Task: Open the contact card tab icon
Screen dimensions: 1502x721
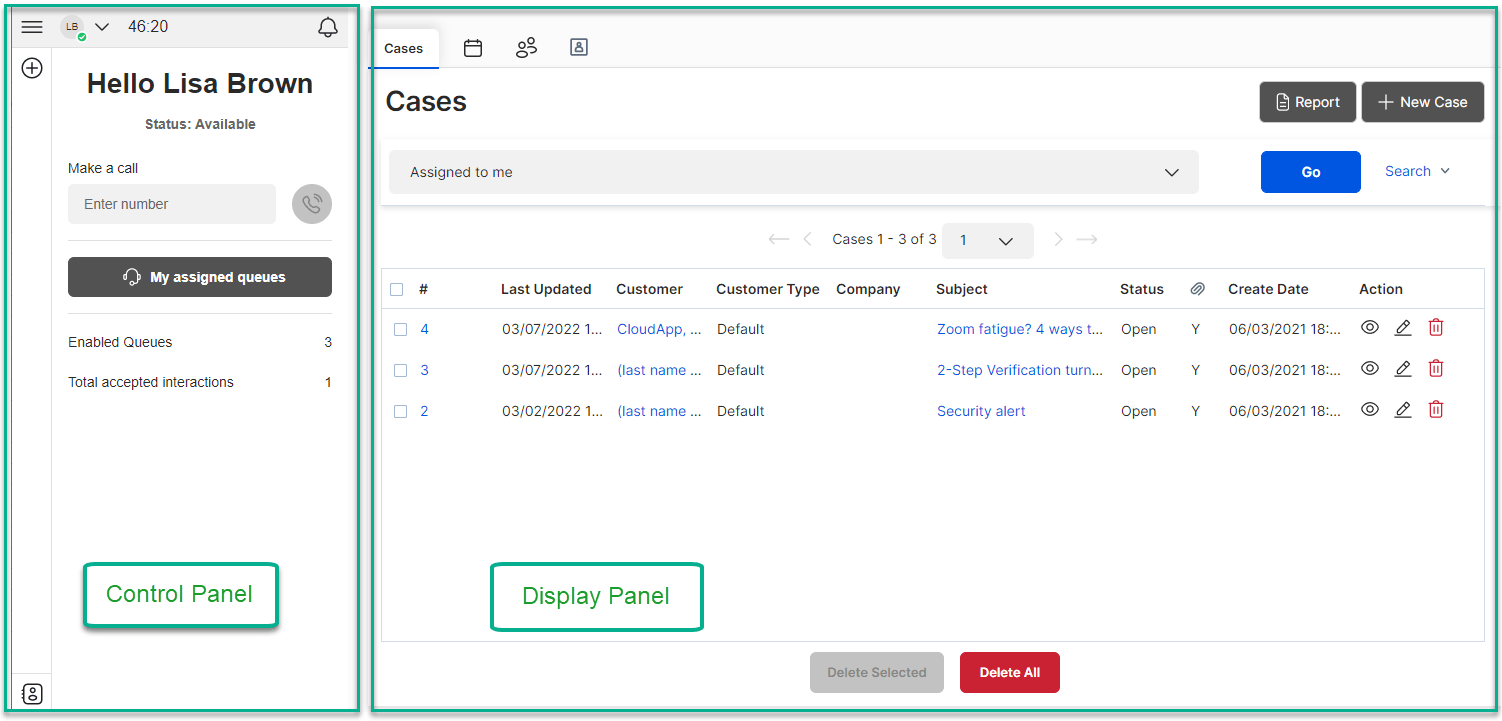Action: (578, 47)
